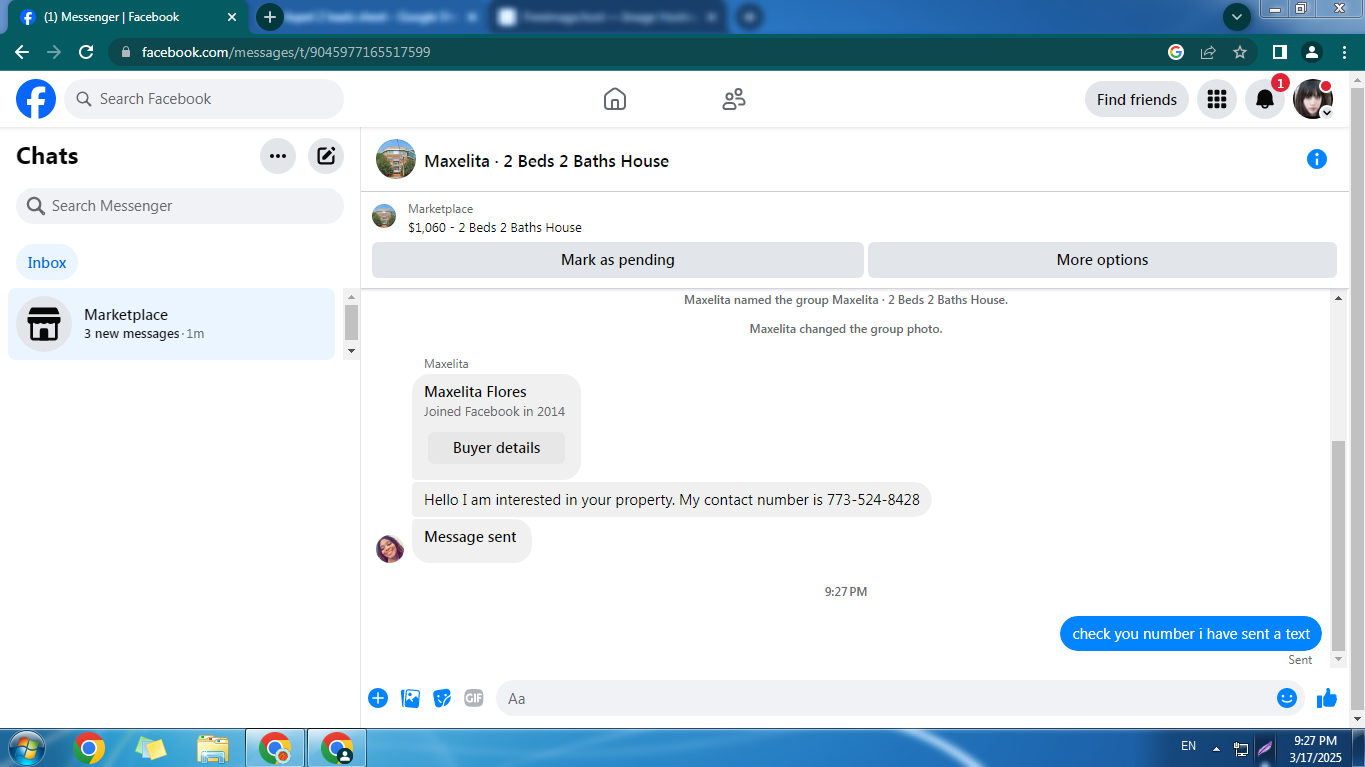Start a new message with compose icon

point(326,156)
